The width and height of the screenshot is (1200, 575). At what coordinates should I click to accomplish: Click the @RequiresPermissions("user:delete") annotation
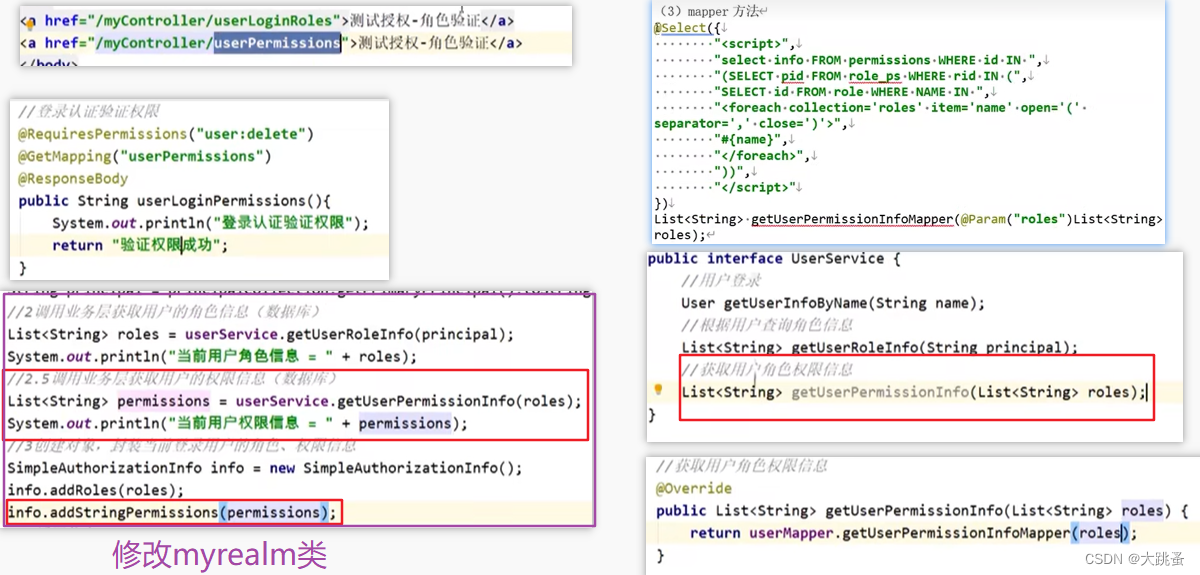[x=166, y=133]
